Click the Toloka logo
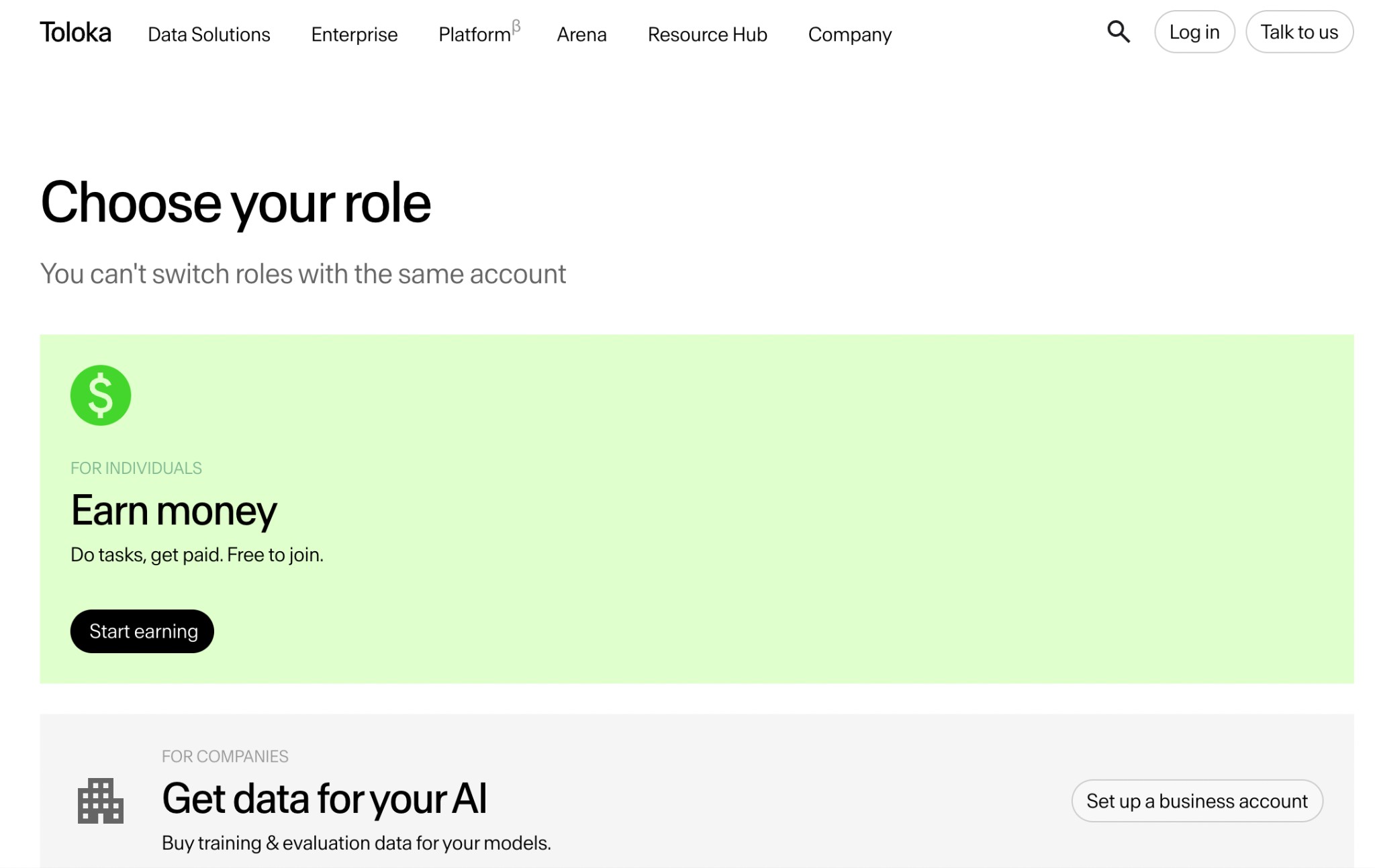The height and width of the screenshot is (868, 1375). 75,33
